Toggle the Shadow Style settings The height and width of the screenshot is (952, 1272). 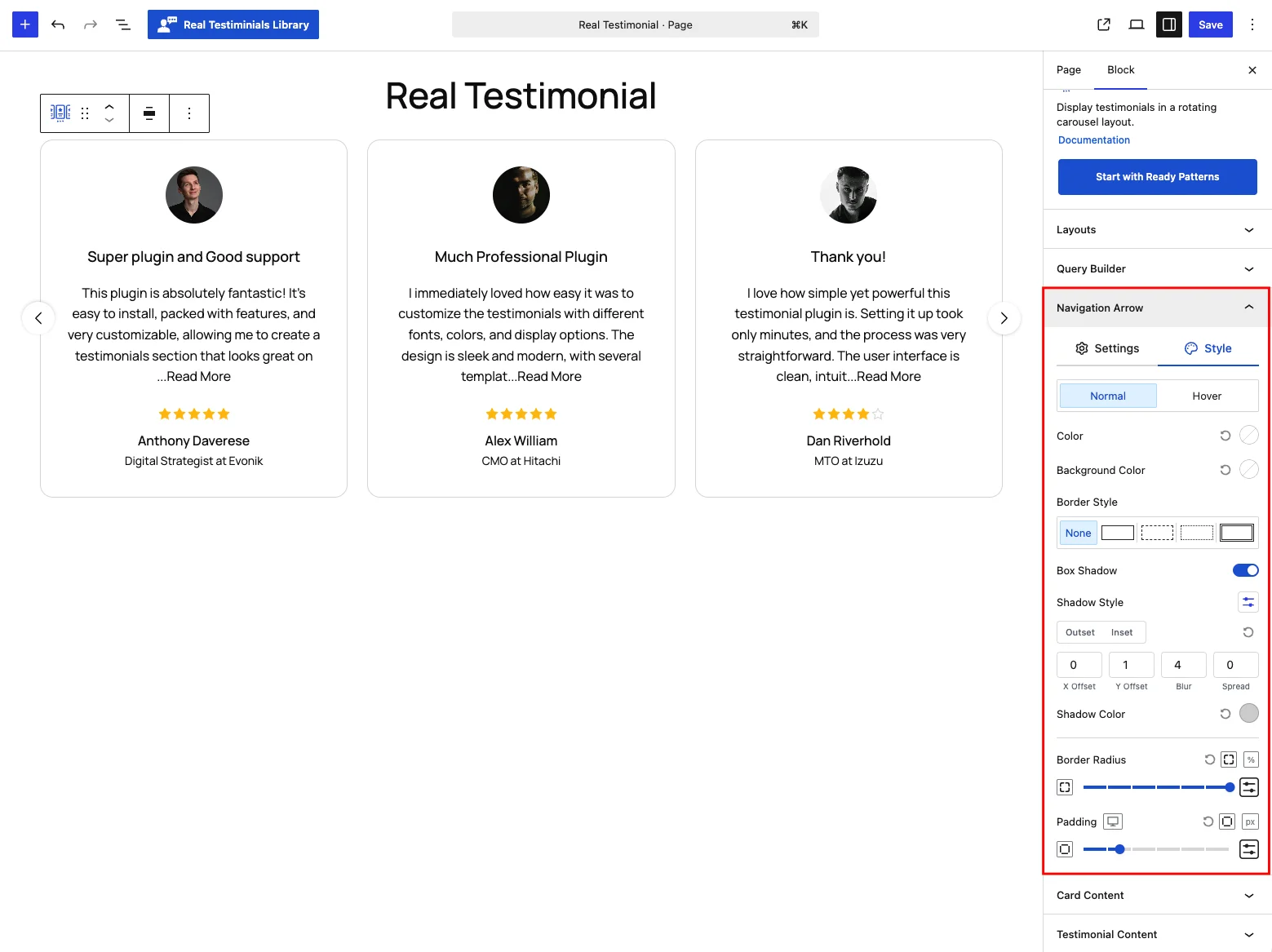tap(1248, 602)
